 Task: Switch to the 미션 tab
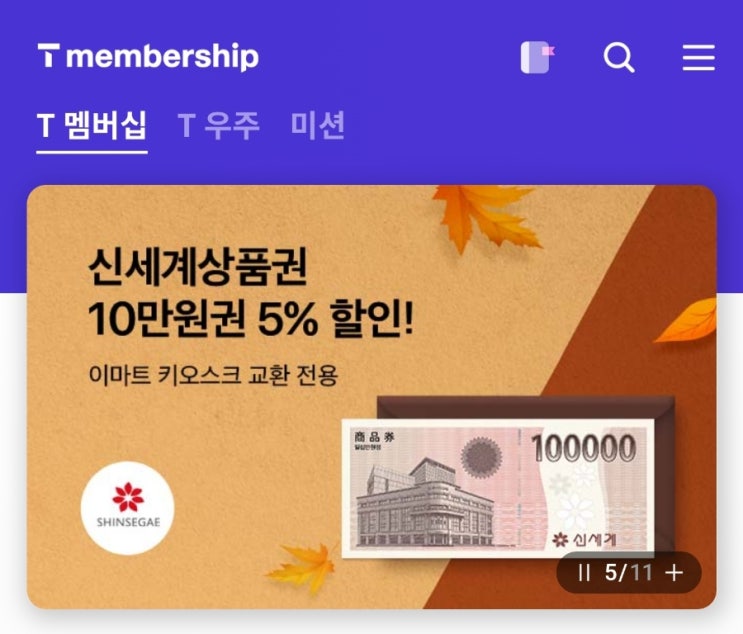pos(318,126)
